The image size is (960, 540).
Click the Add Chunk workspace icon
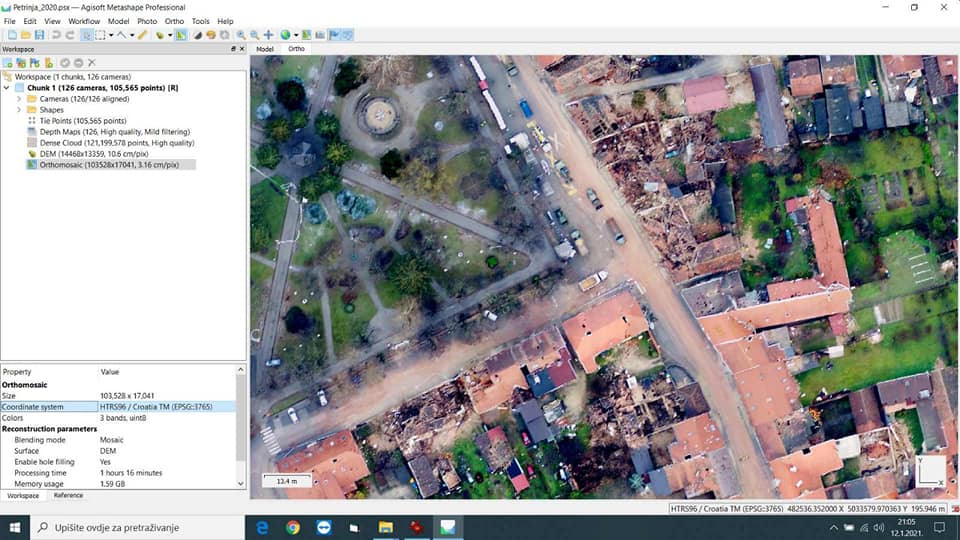(x=8, y=63)
